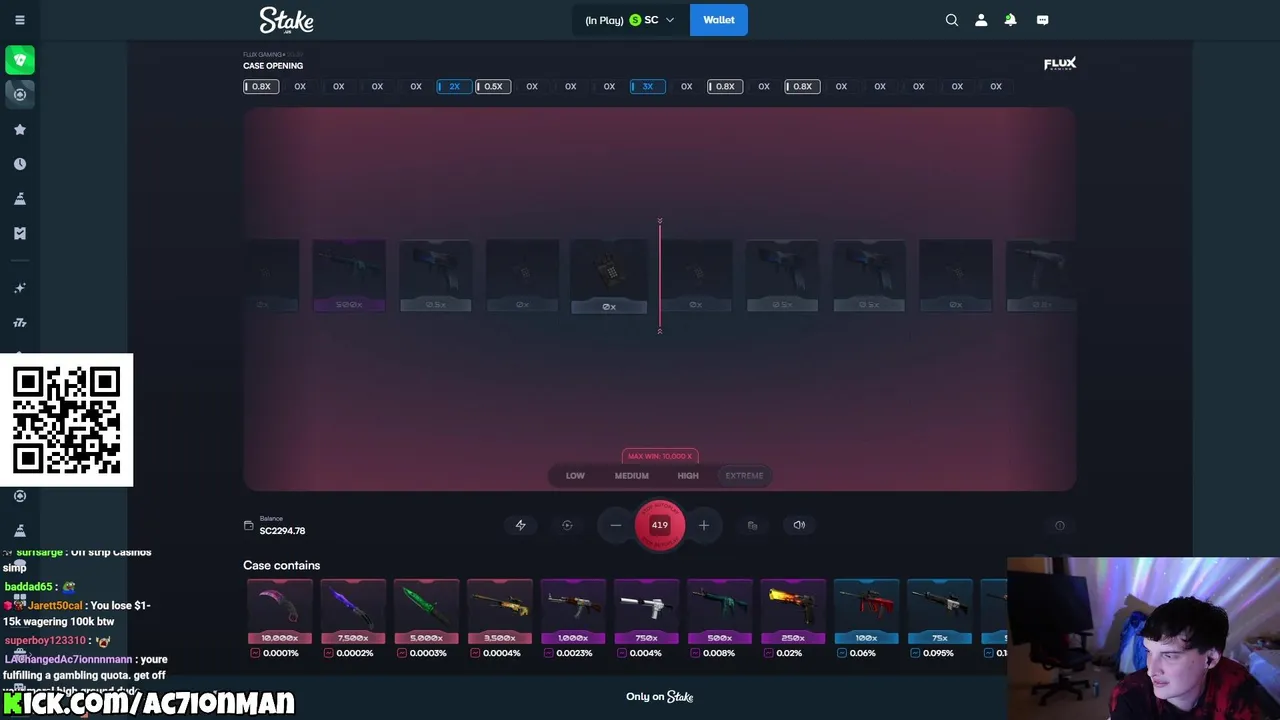Select the 1,000x AK rifle item

pos(573,611)
